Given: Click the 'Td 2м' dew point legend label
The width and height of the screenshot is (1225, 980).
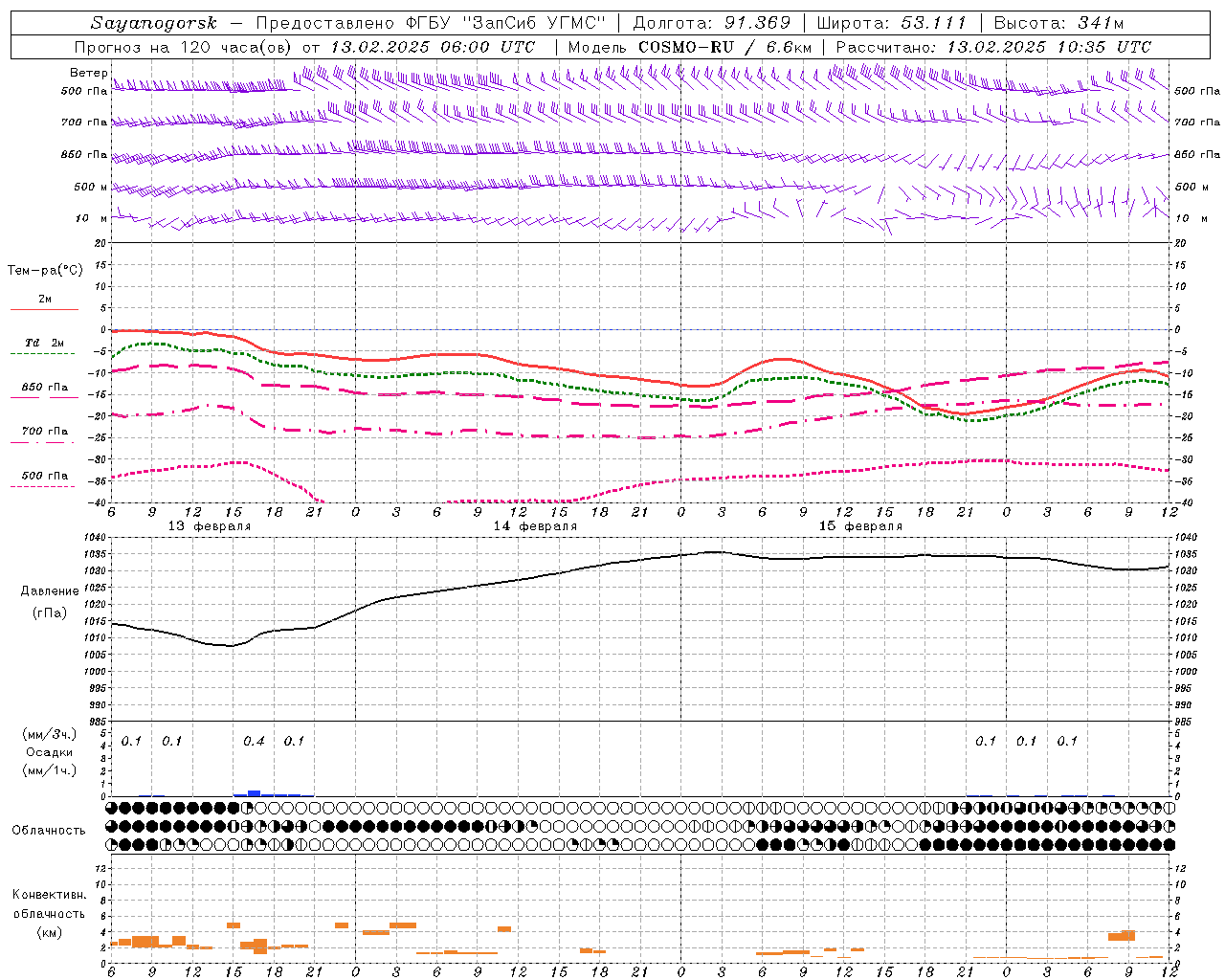Looking at the screenshot, I should coord(44,343).
